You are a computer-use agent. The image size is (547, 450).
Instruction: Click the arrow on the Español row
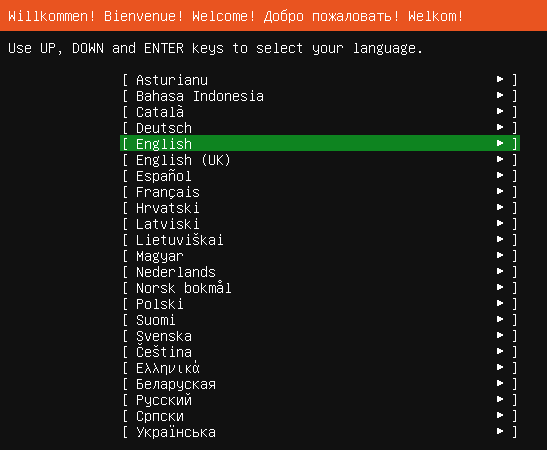500,175
